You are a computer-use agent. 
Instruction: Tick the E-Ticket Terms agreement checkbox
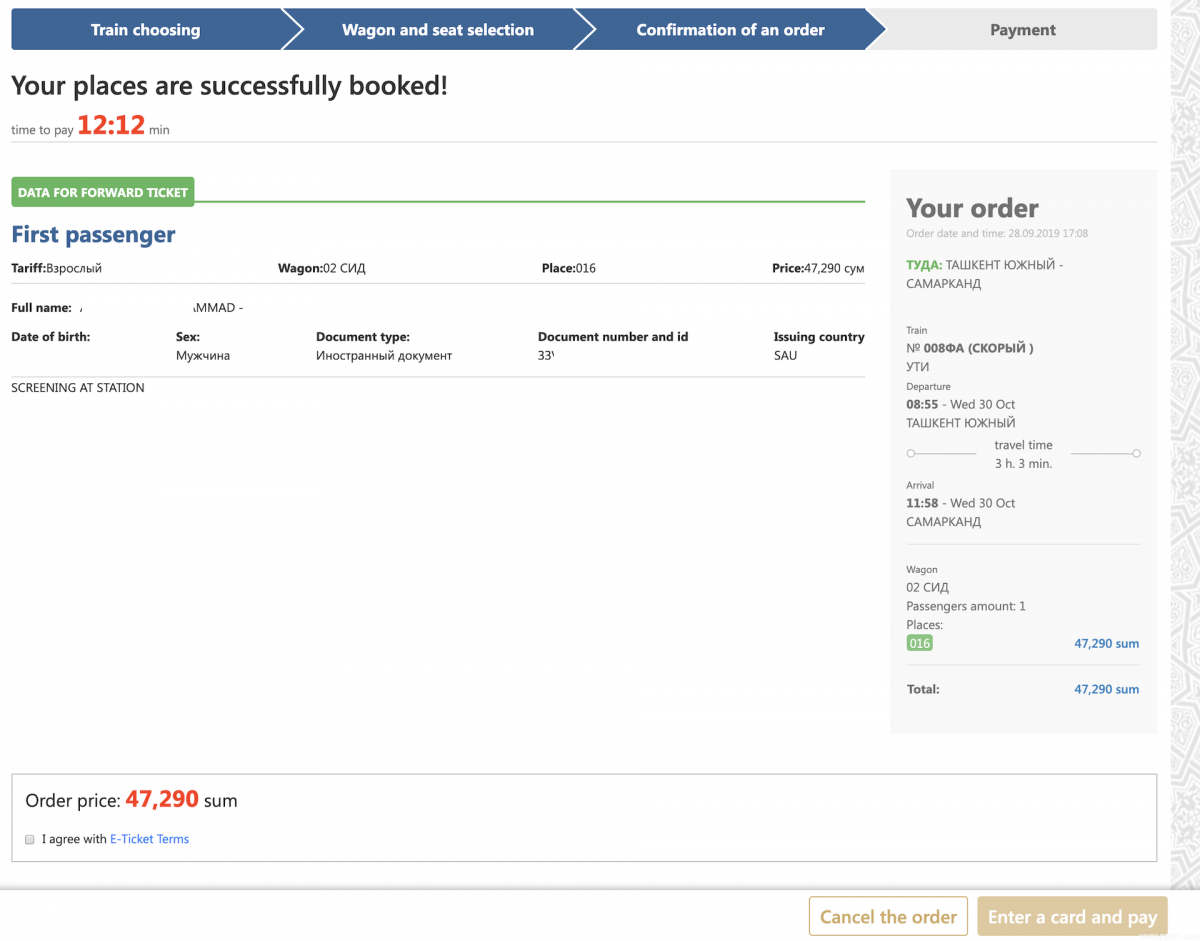click(30, 840)
